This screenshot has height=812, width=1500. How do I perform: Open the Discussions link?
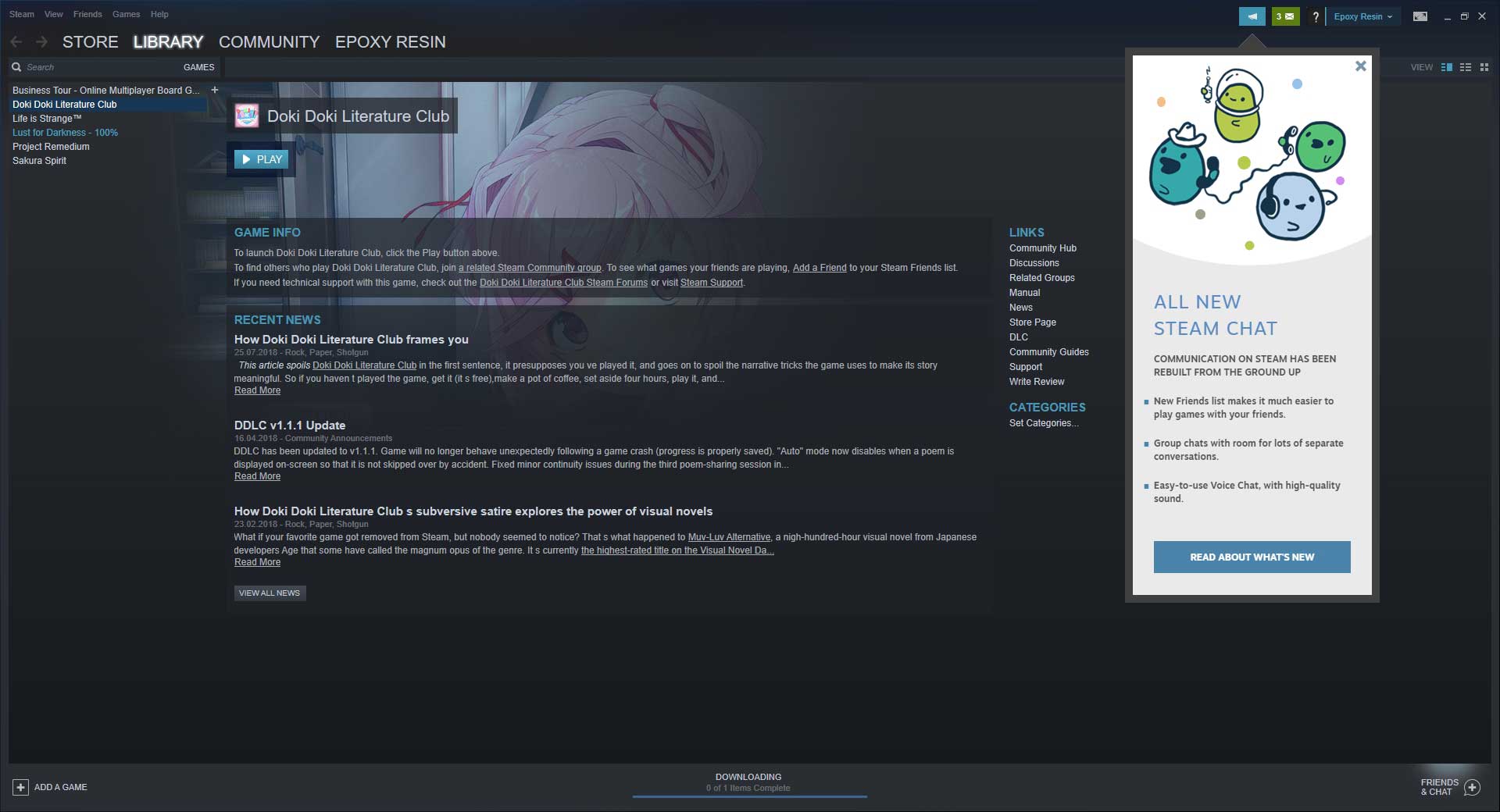1034,262
